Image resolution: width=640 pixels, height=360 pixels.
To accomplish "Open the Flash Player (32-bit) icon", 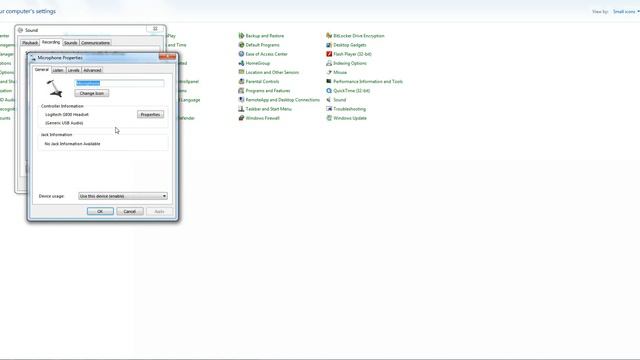I will coord(329,54).
